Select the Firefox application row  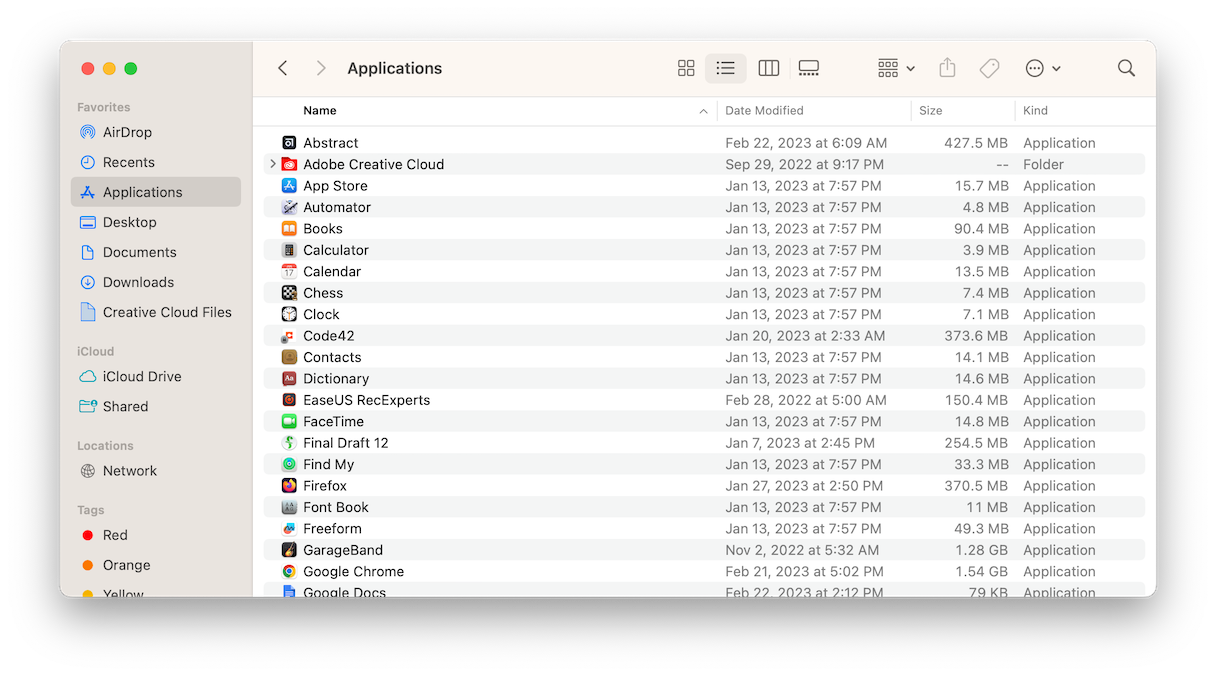click(x=324, y=485)
